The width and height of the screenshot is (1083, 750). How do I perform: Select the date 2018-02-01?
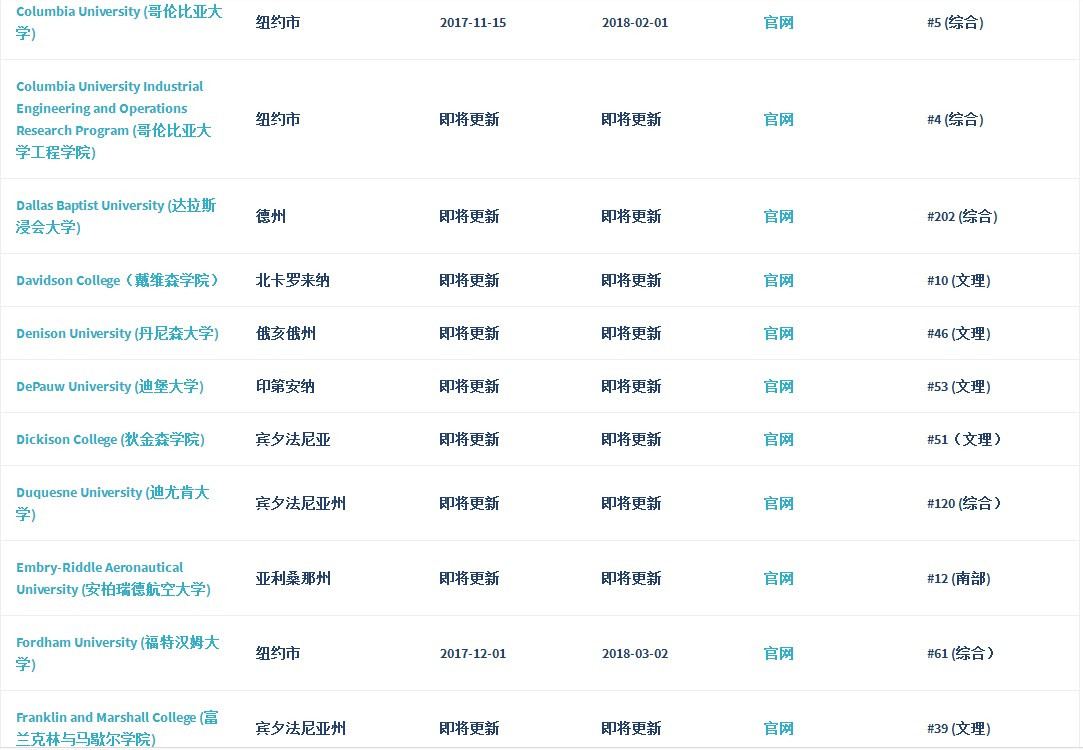(635, 23)
